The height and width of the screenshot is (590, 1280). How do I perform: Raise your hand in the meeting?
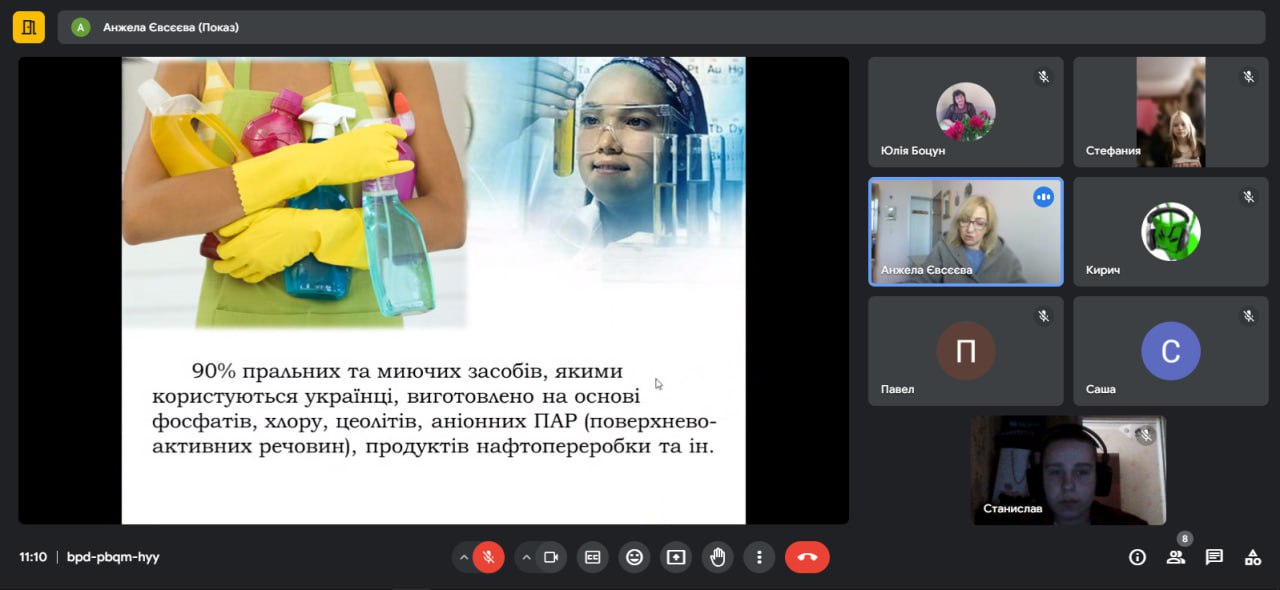717,557
